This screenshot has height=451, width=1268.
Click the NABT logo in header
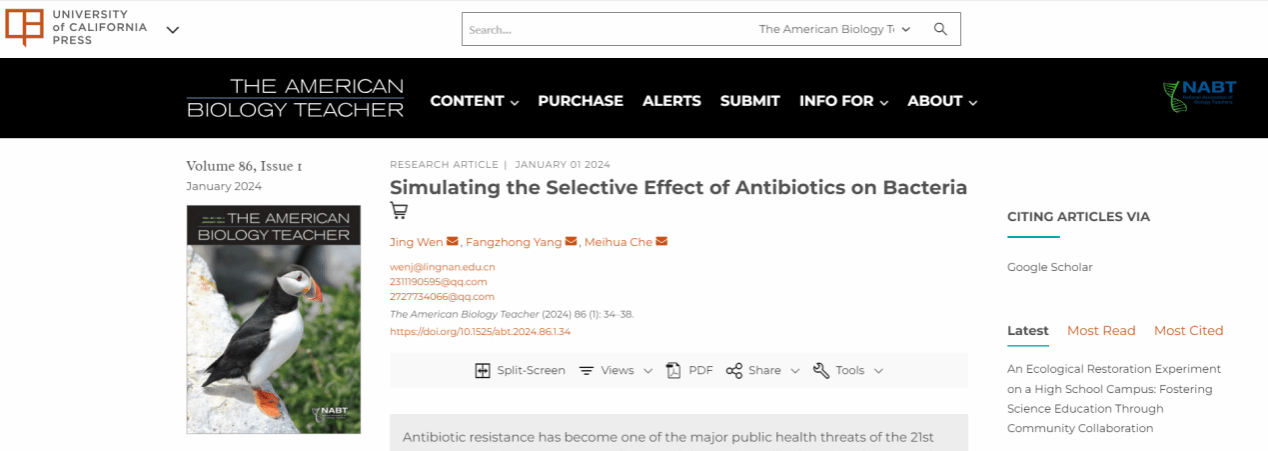[1199, 95]
